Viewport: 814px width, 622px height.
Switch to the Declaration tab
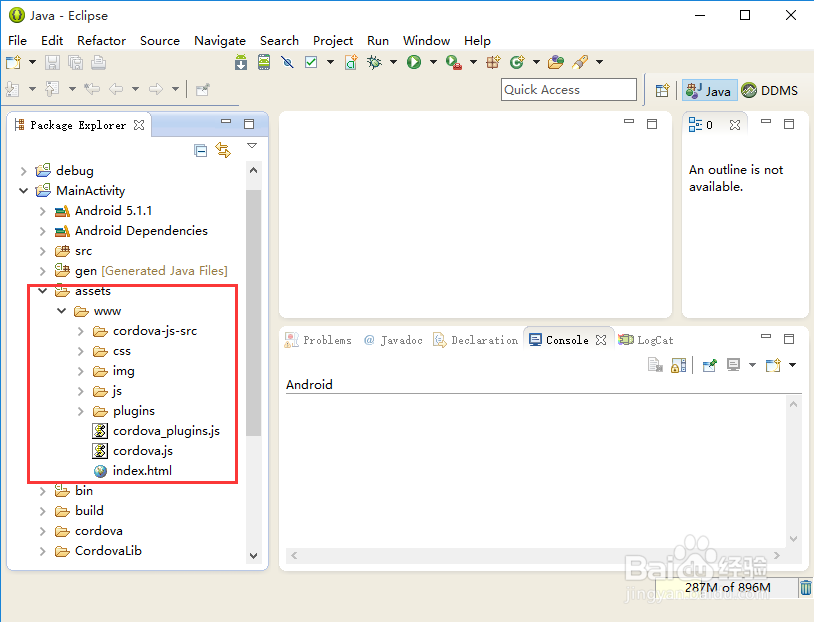click(476, 340)
